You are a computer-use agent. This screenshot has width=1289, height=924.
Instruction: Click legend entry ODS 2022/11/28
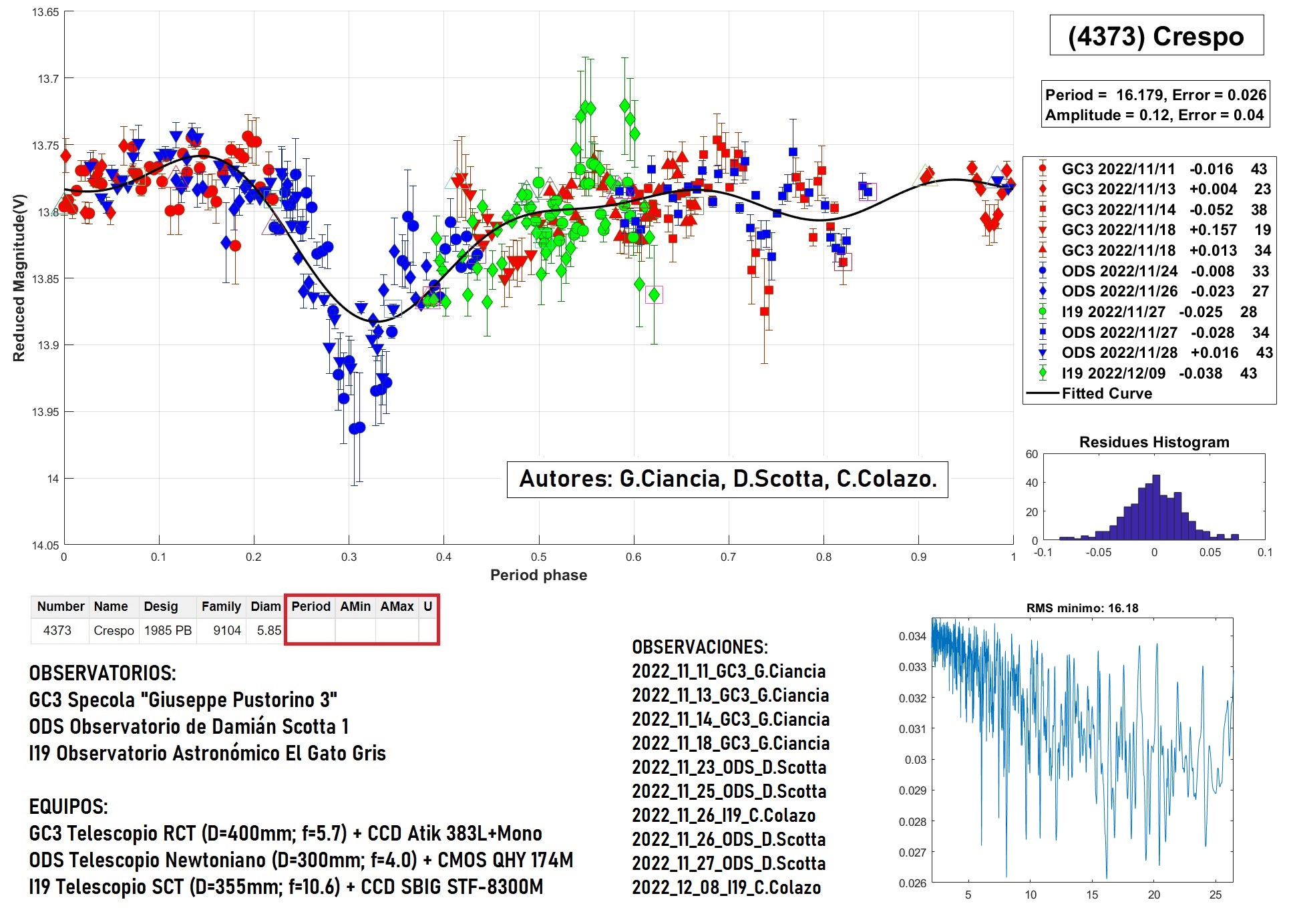point(1150,353)
